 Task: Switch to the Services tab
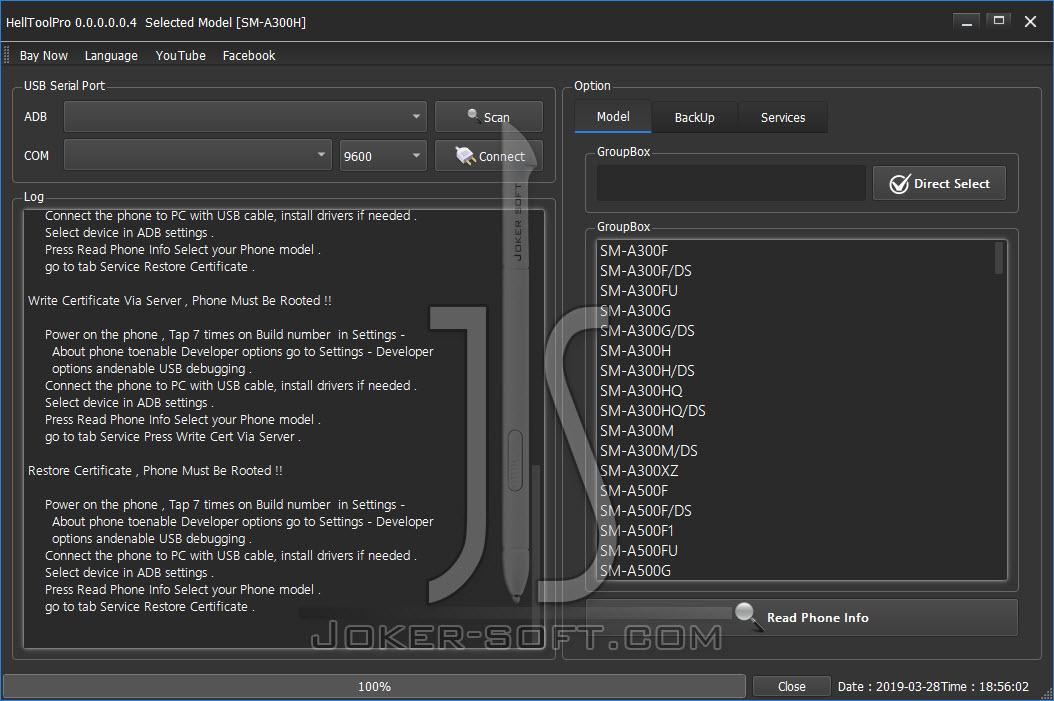coord(782,118)
